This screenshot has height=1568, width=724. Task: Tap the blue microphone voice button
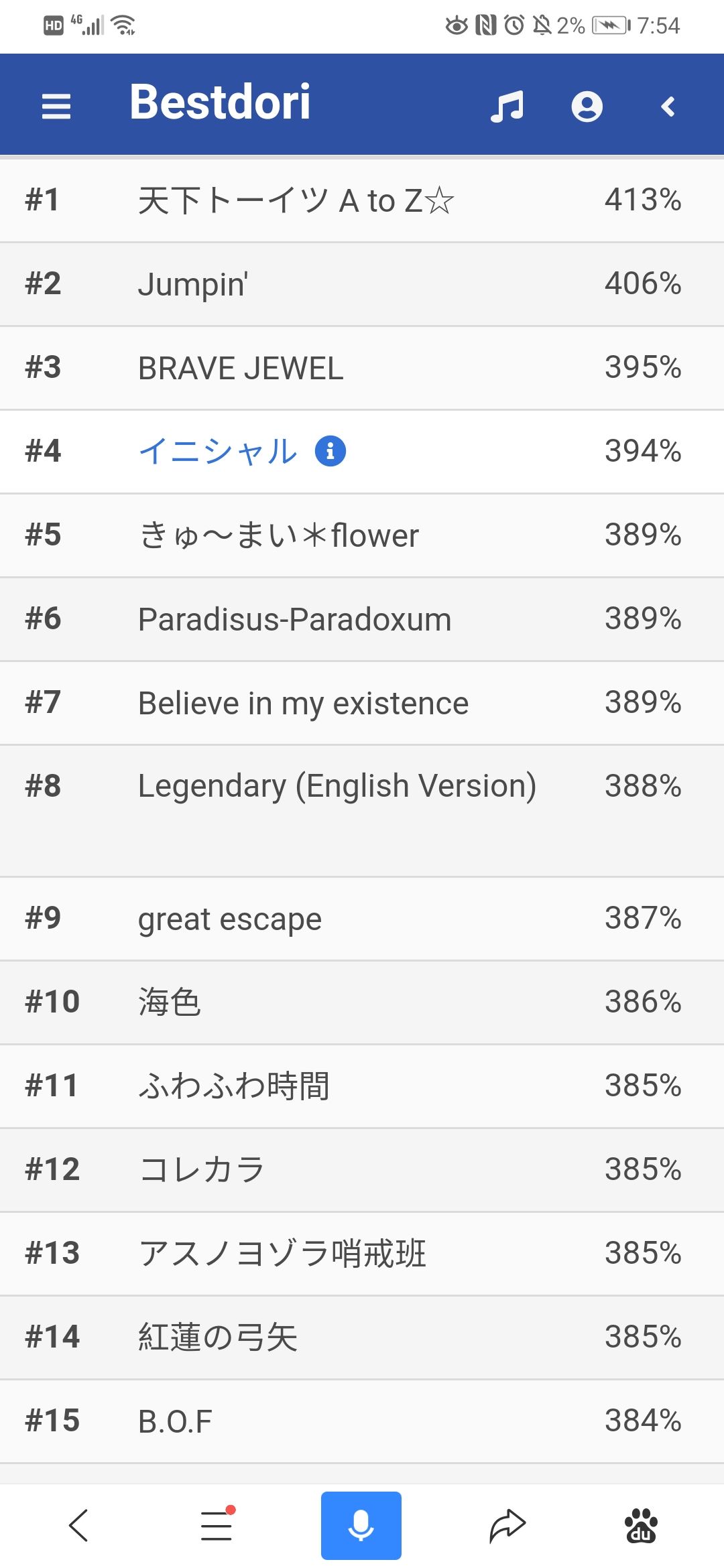[361, 1525]
